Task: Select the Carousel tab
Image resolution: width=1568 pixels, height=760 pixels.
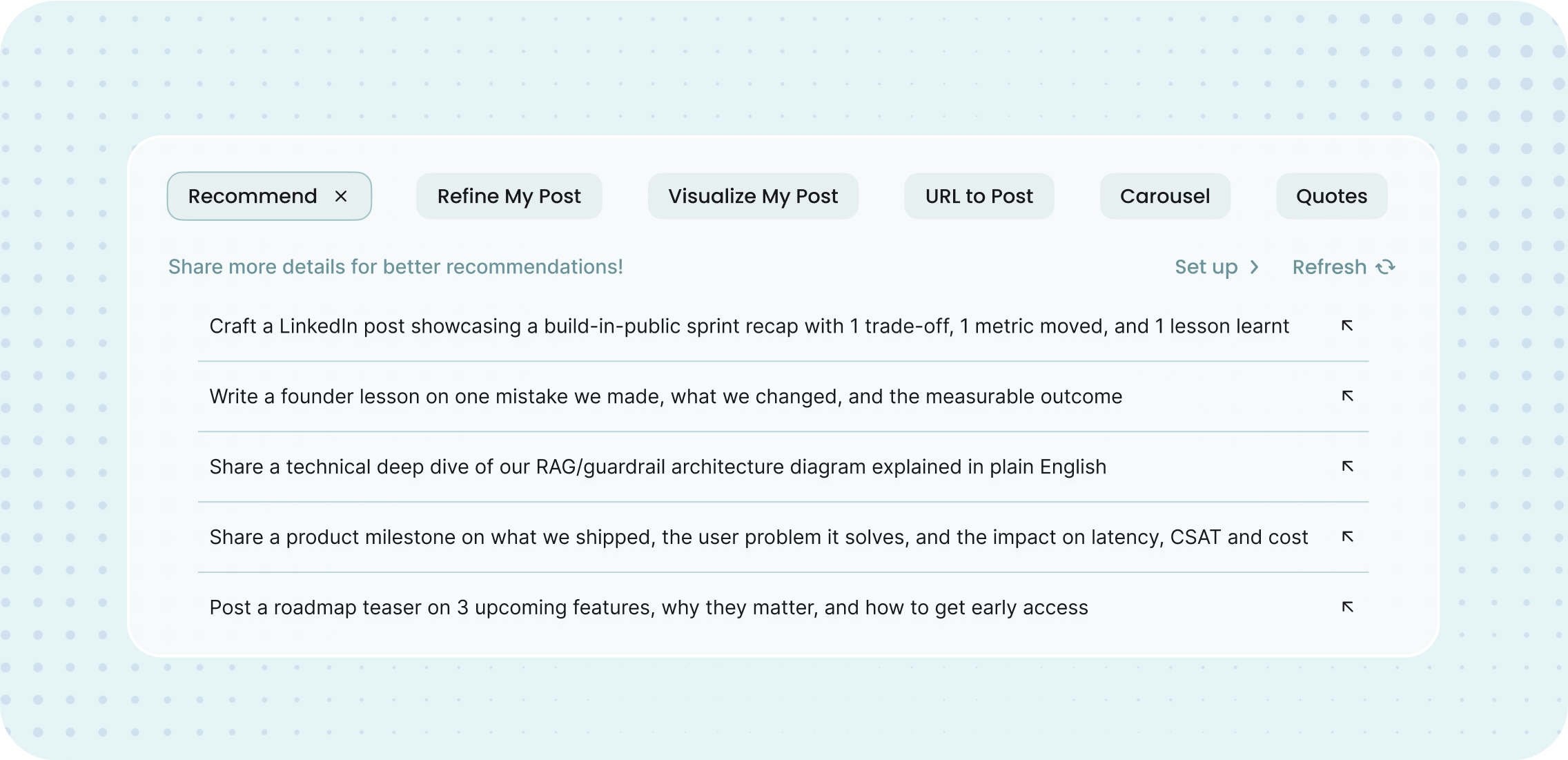Action: click(x=1165, y=197)
